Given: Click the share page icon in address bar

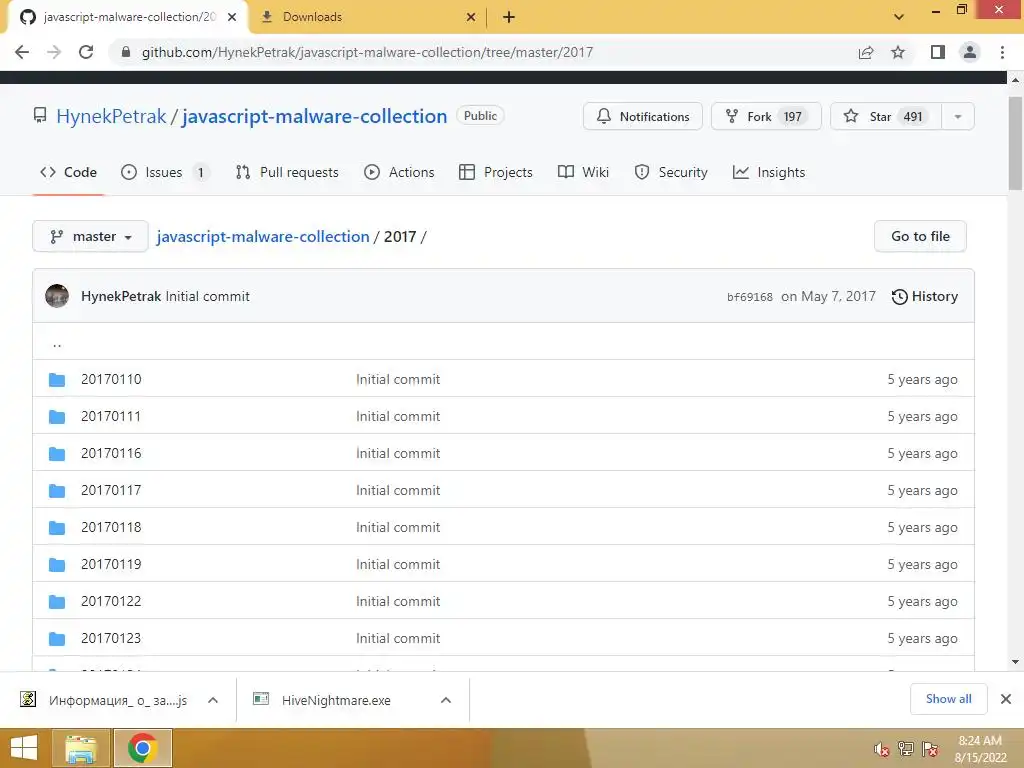Looking at the screenshot, I should click(x=866, y=52).
